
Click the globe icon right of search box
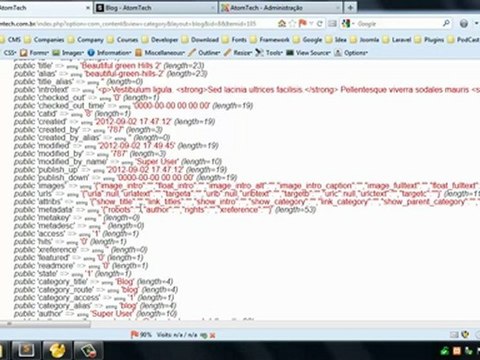pyautogui.click(x=464, y=24)
